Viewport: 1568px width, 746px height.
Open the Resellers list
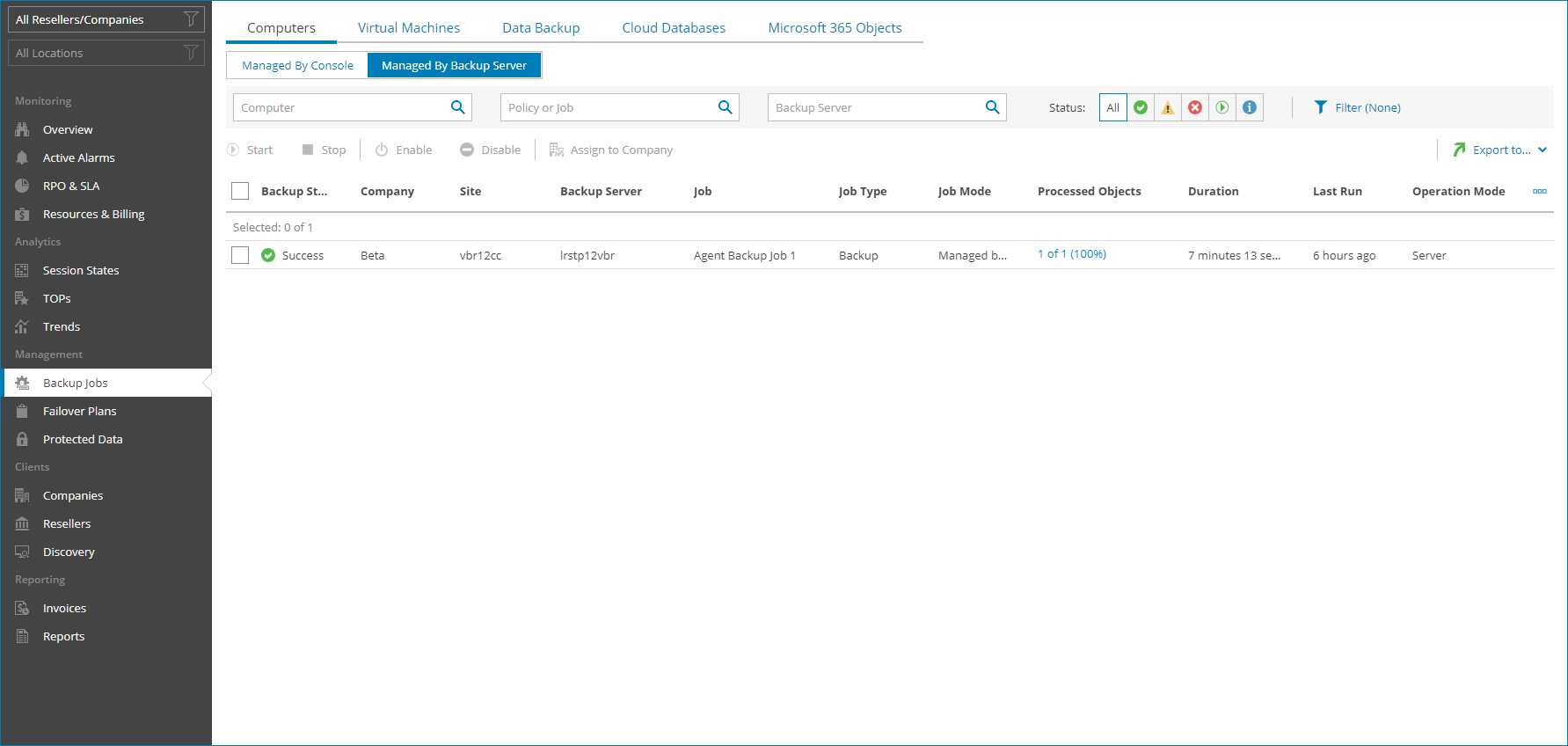click(x=67, y=523)
